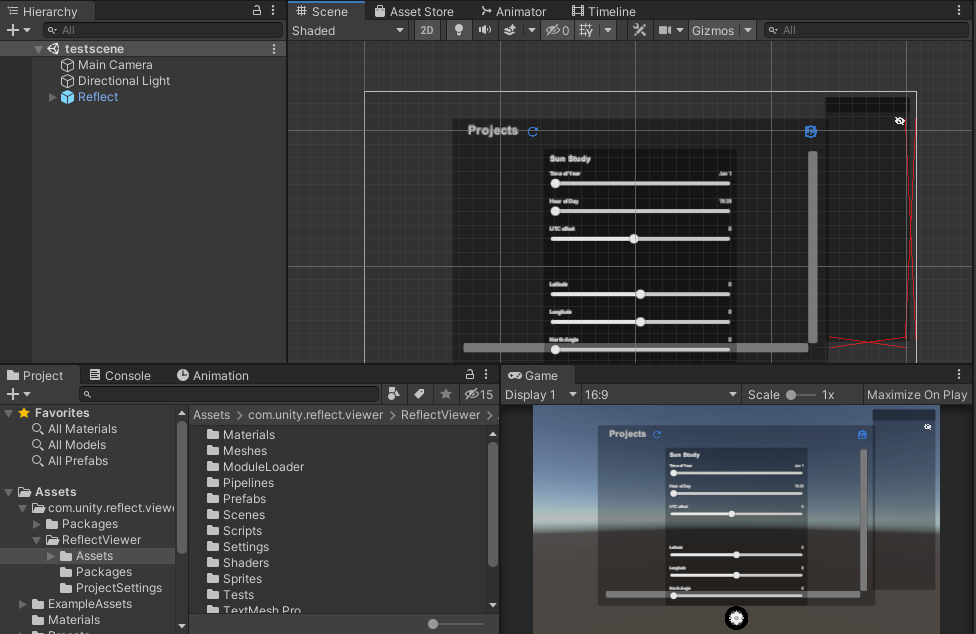The image size is (976, 634).
Task: Click the hidden objects count icon in Scene
Action: pos(557,30)
